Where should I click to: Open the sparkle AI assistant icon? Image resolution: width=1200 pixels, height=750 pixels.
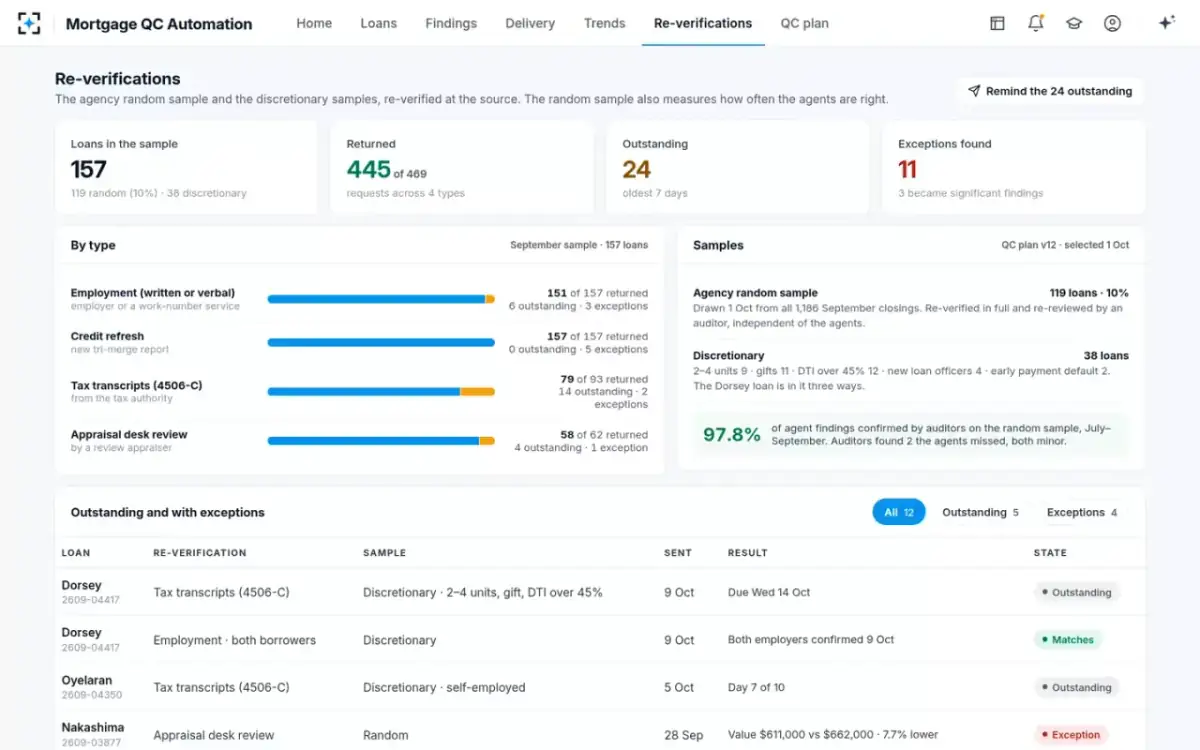[x=1166, y=23]
